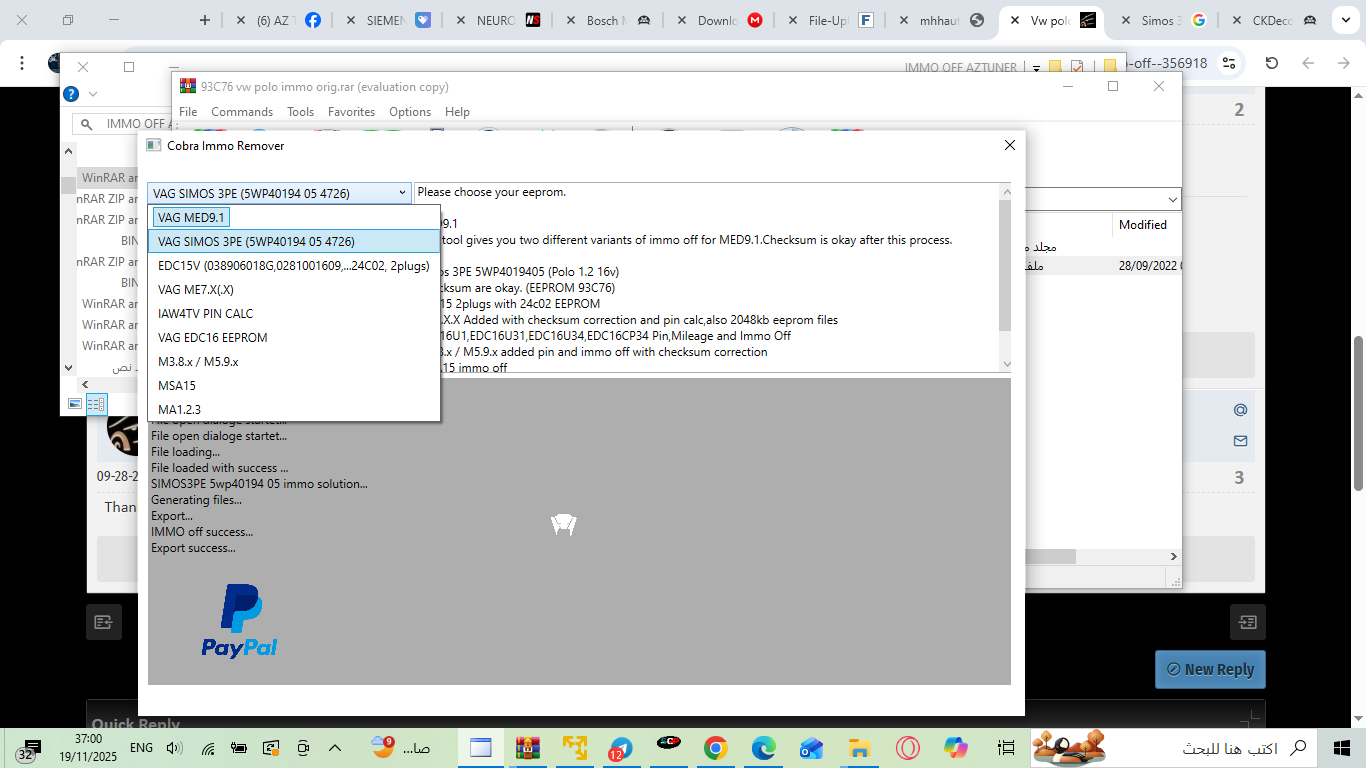Screen dimensions: 1366x768
Task: Open the WinRAR Options menu
Action: pos(410,112)
